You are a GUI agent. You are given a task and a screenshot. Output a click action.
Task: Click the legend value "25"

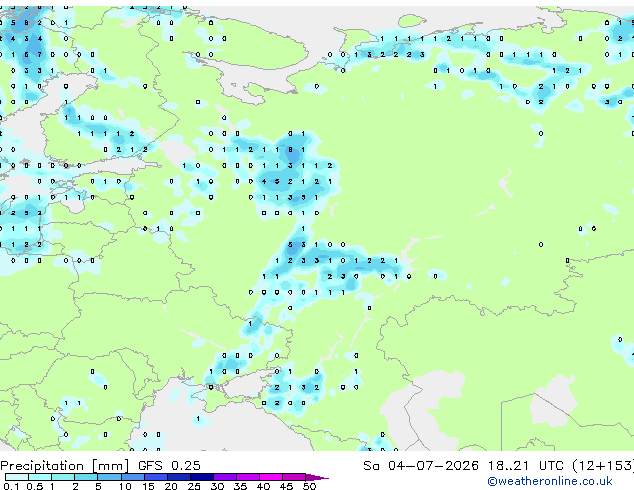(x=194, y=486)
